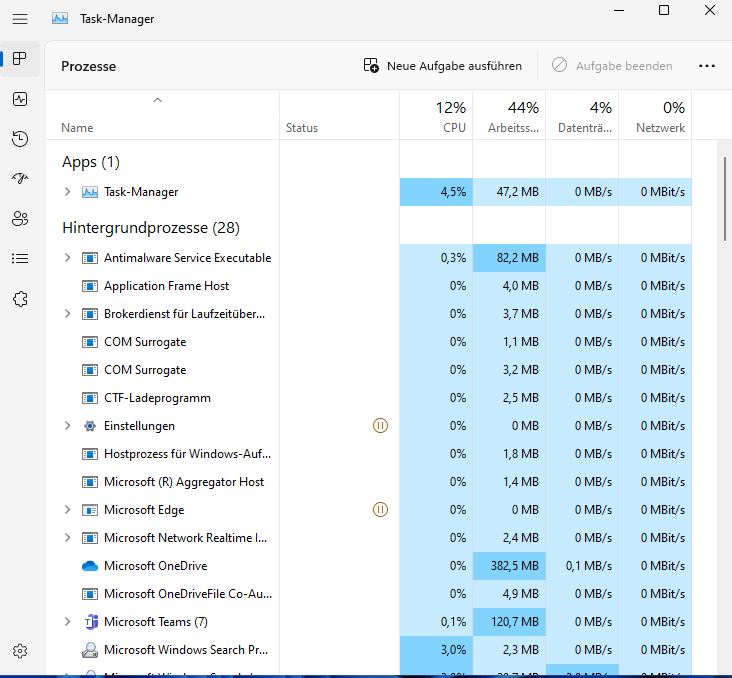Select the Apps (1) group heading
Image resolution: width=732 pixels, height=678 pixels.
[91, 162]
